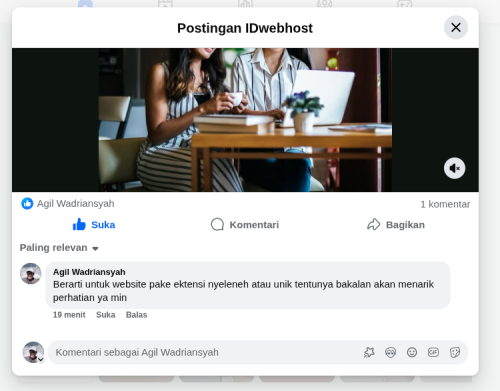
Task: Open Agil Wadriansyah name in reactions
Action: pyautogui.click(x=76, y=203)
